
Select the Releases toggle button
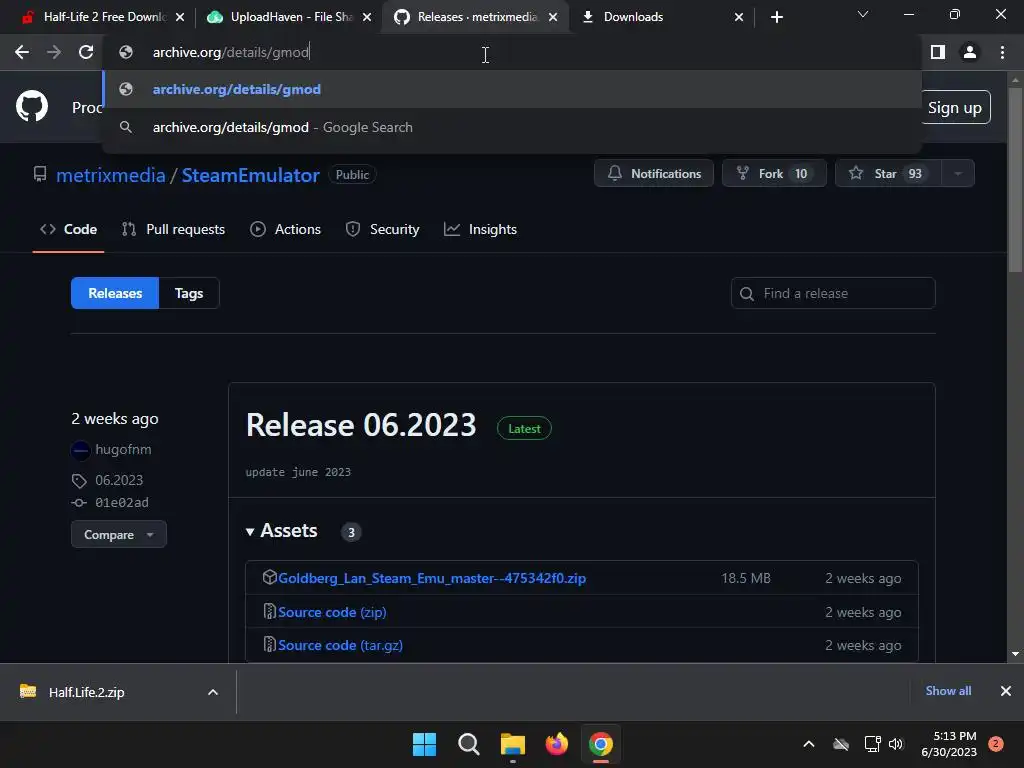point(115,293)
